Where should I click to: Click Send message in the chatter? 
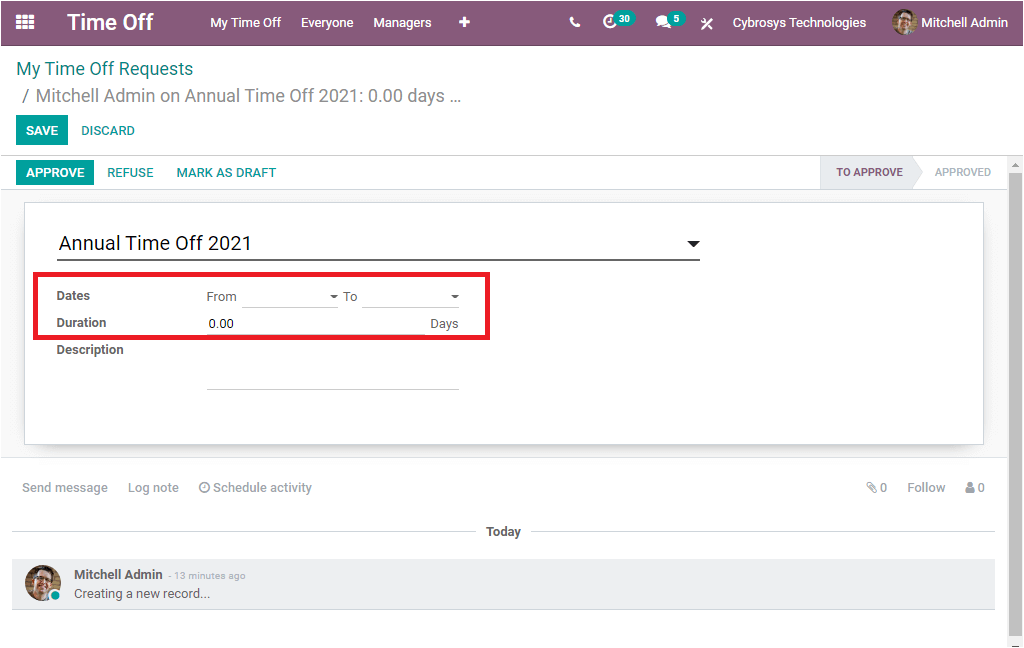[x=65, y=487]
